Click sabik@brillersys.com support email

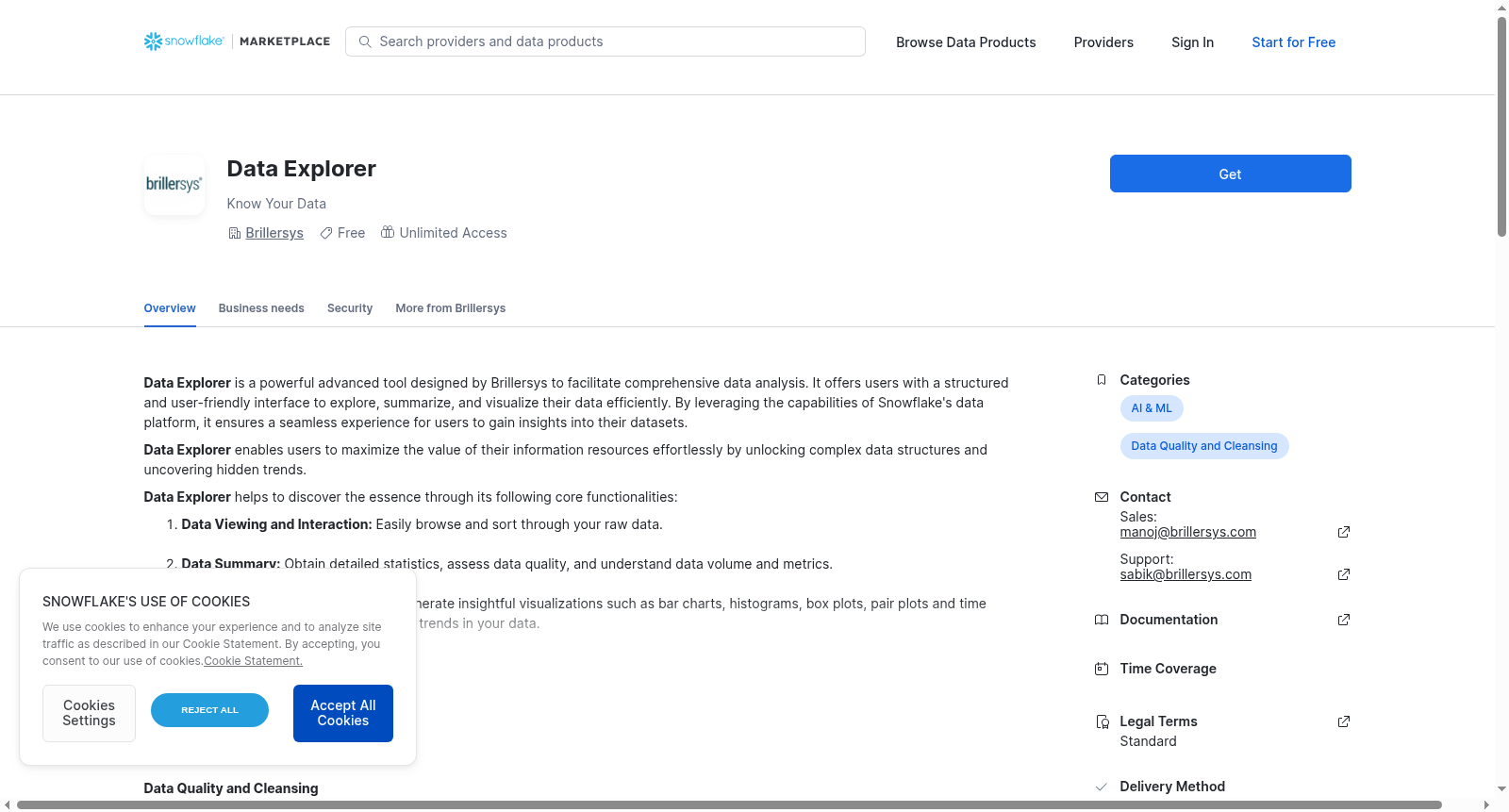1186,574
